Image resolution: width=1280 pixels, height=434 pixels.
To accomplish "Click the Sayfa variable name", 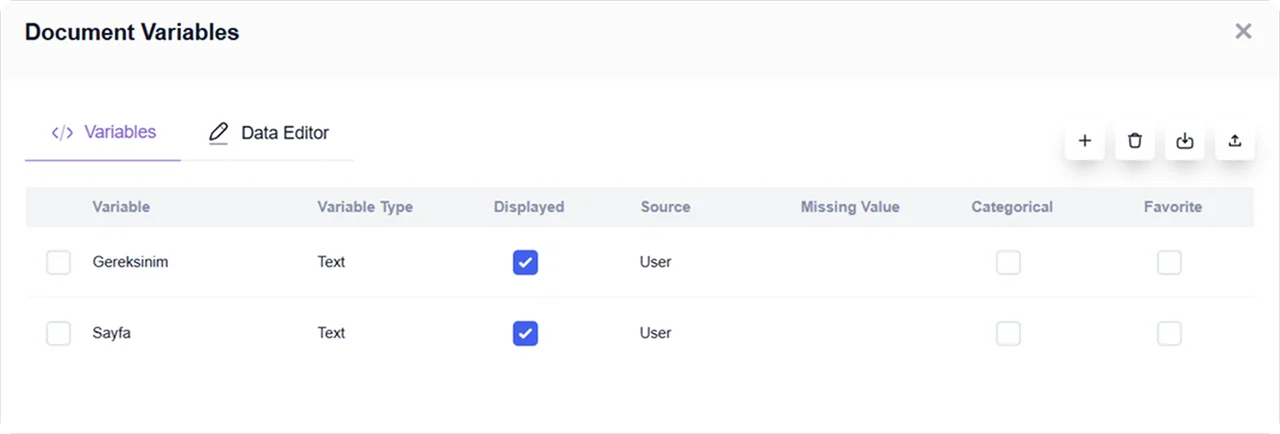I will (111, 333).
